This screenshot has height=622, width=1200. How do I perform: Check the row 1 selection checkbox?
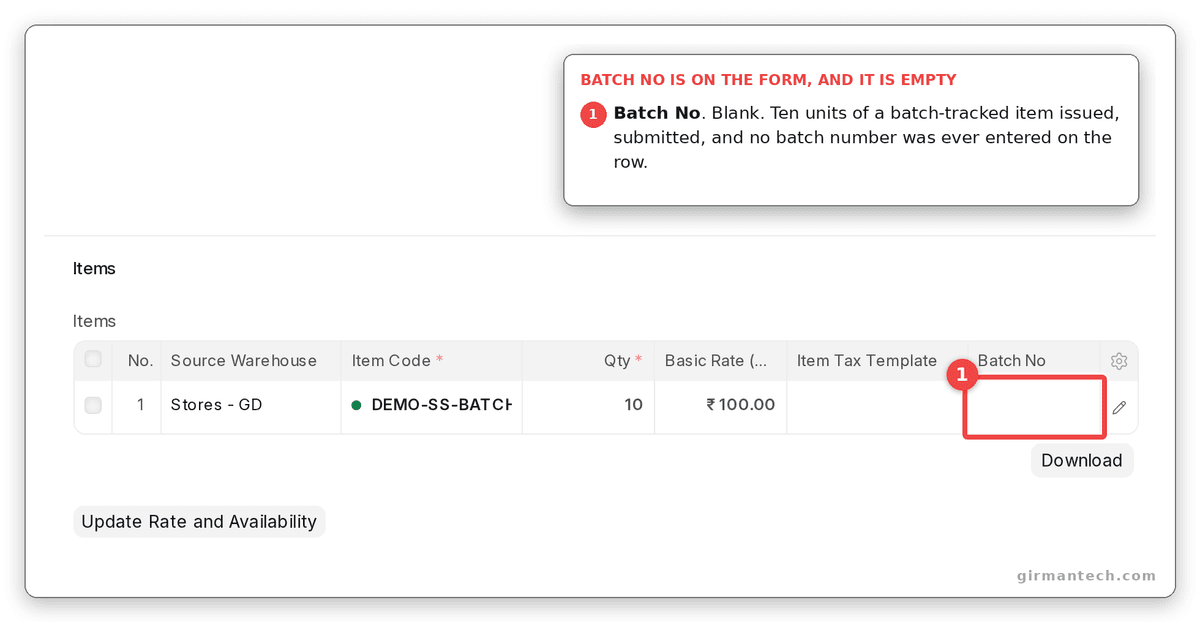(x=93, y=405)
